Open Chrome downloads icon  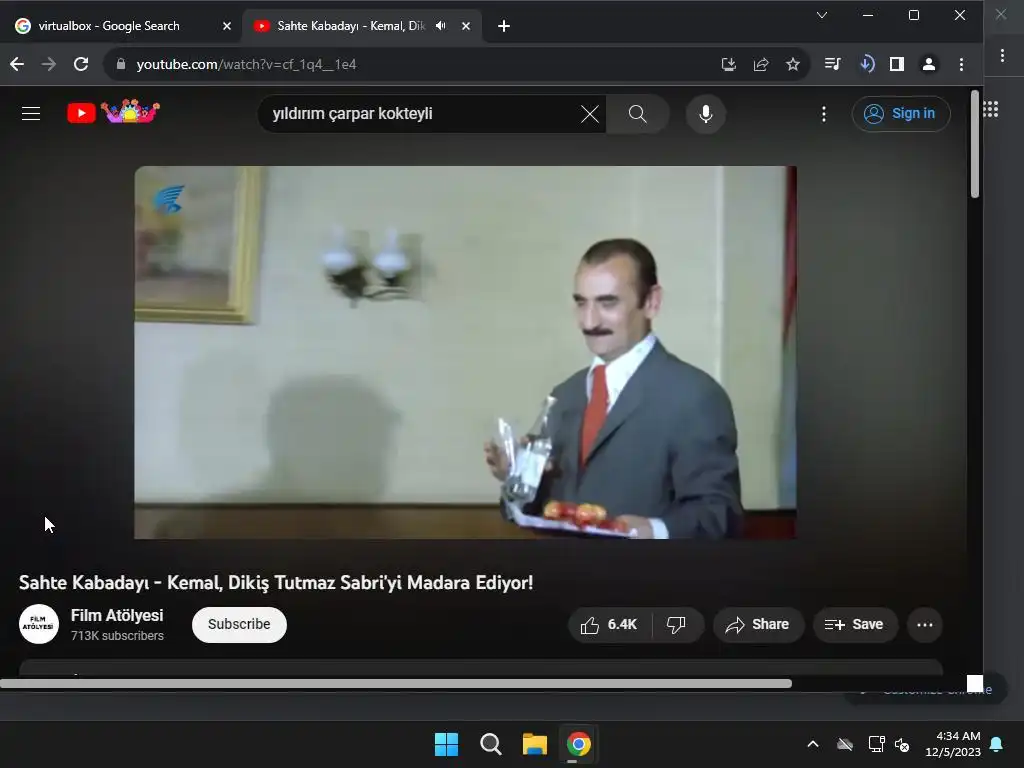point(867,64)
